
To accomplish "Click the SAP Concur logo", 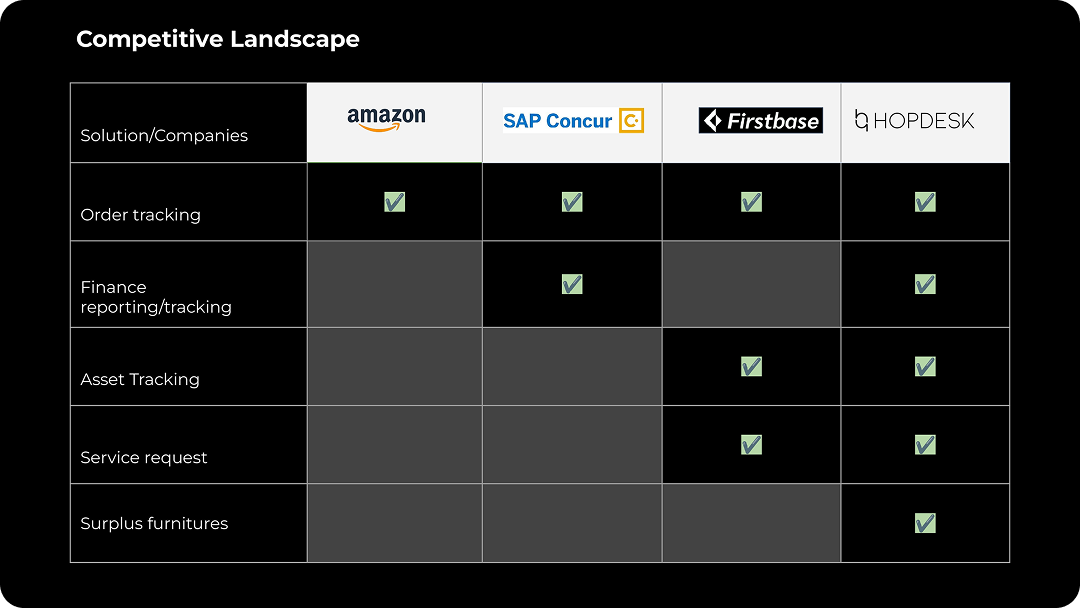I will click(573, 121).
